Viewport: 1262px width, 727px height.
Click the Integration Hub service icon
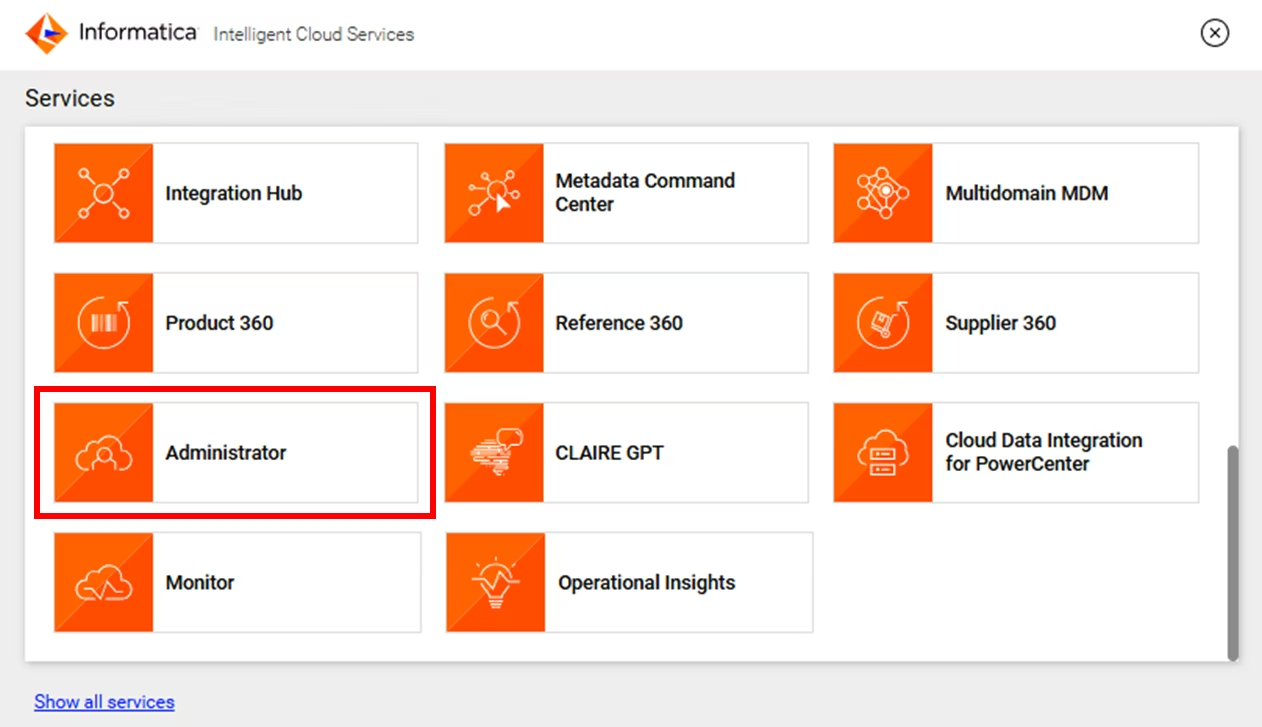(x=104, y=193)
